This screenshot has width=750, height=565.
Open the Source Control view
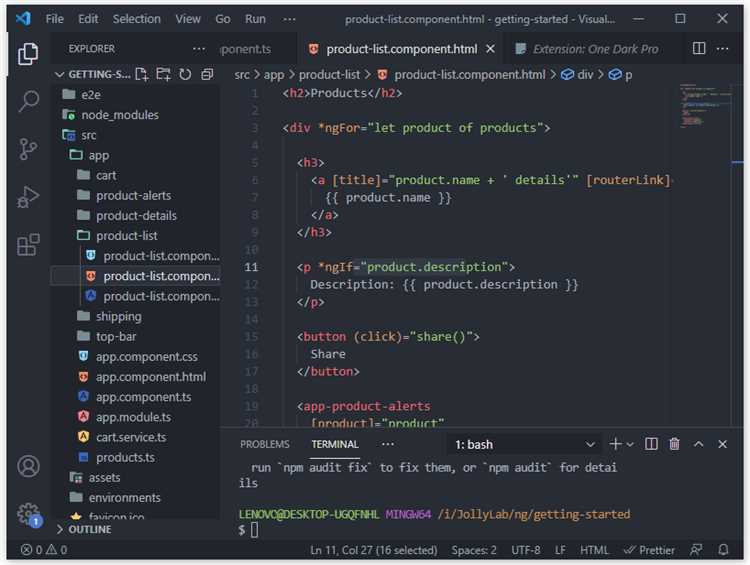(x=28, y=149)
